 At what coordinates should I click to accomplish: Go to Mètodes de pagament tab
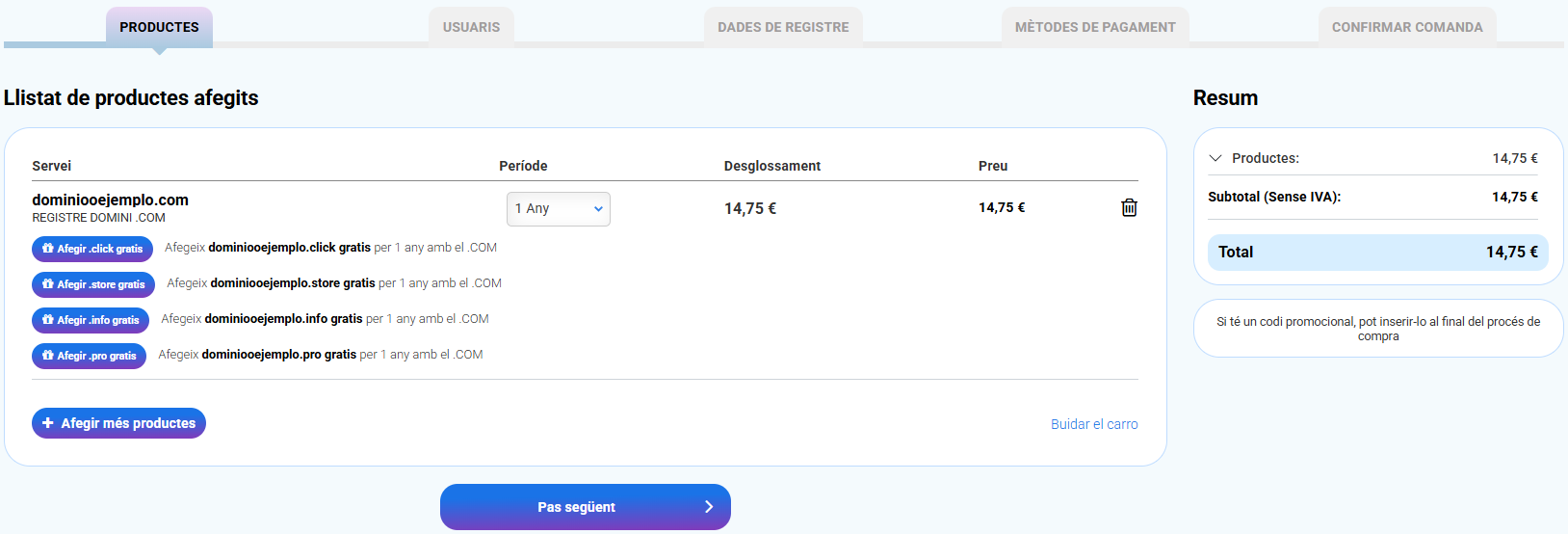pos(1095,27)
